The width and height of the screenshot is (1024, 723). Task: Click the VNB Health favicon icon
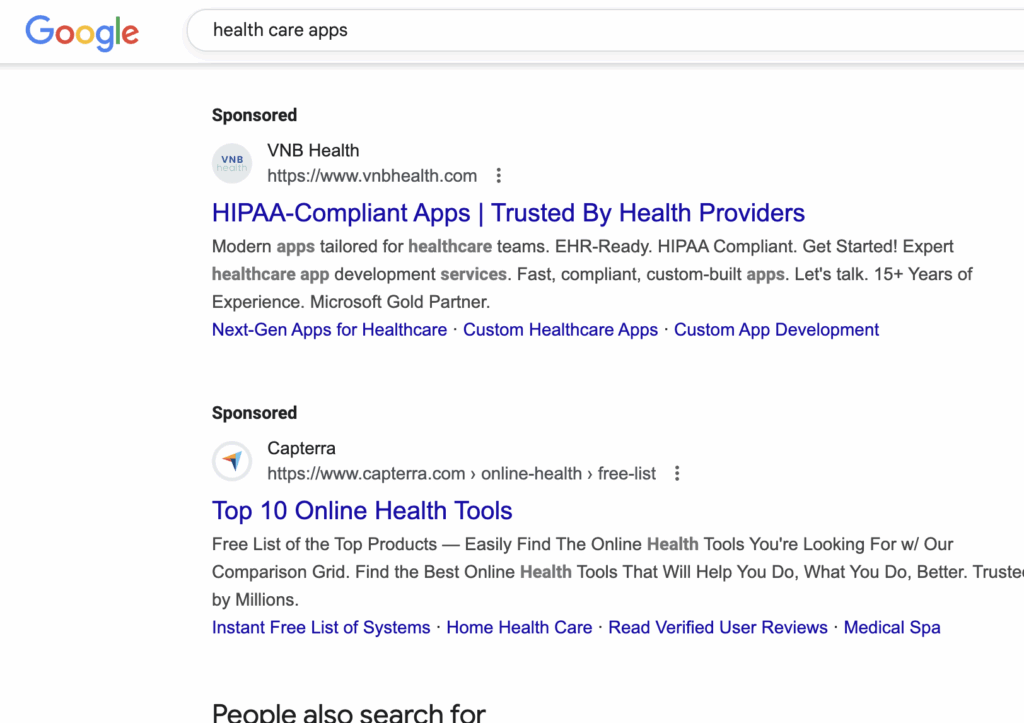[x=232, y=163]
